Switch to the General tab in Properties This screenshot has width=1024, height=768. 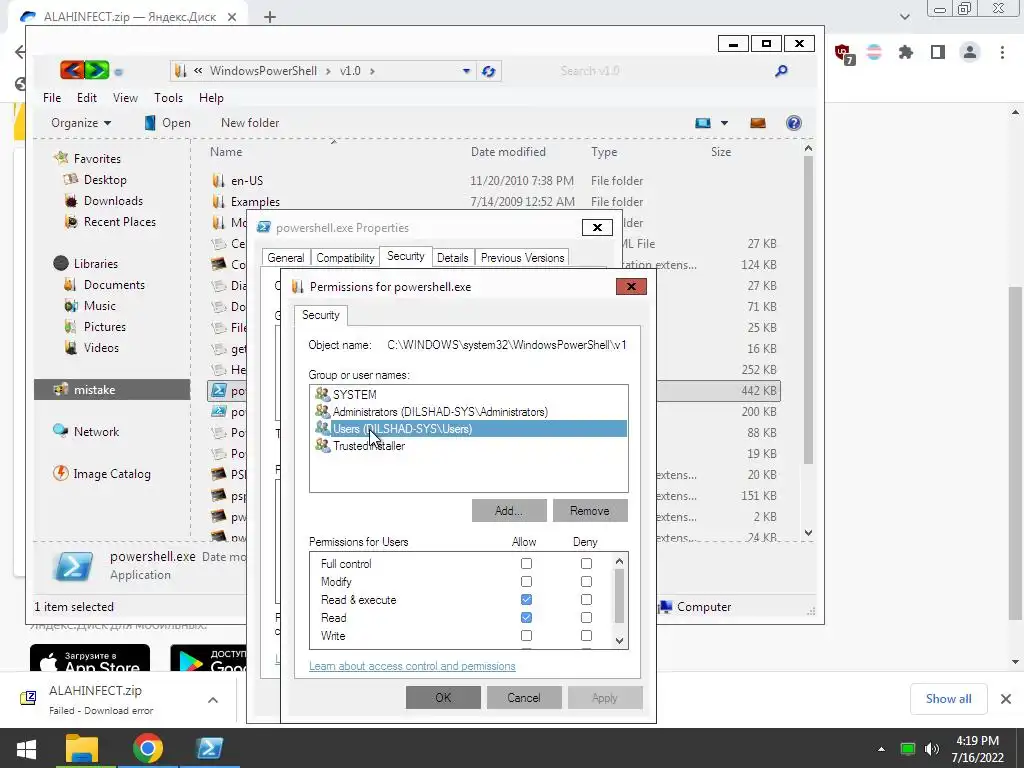click(286, 257)
